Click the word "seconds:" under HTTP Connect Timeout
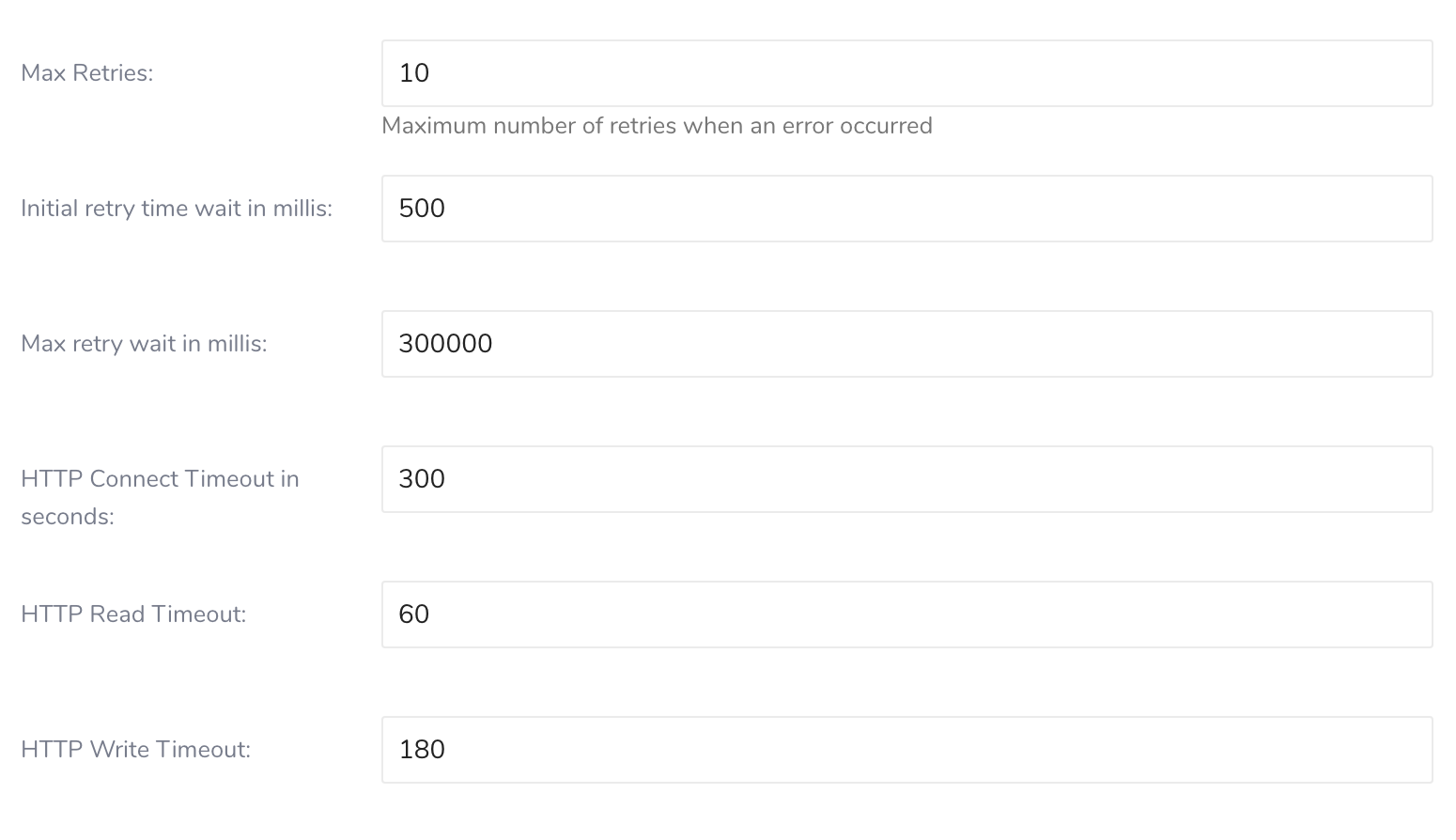Viewport: 1456px width, 840px height. [68, 517]
